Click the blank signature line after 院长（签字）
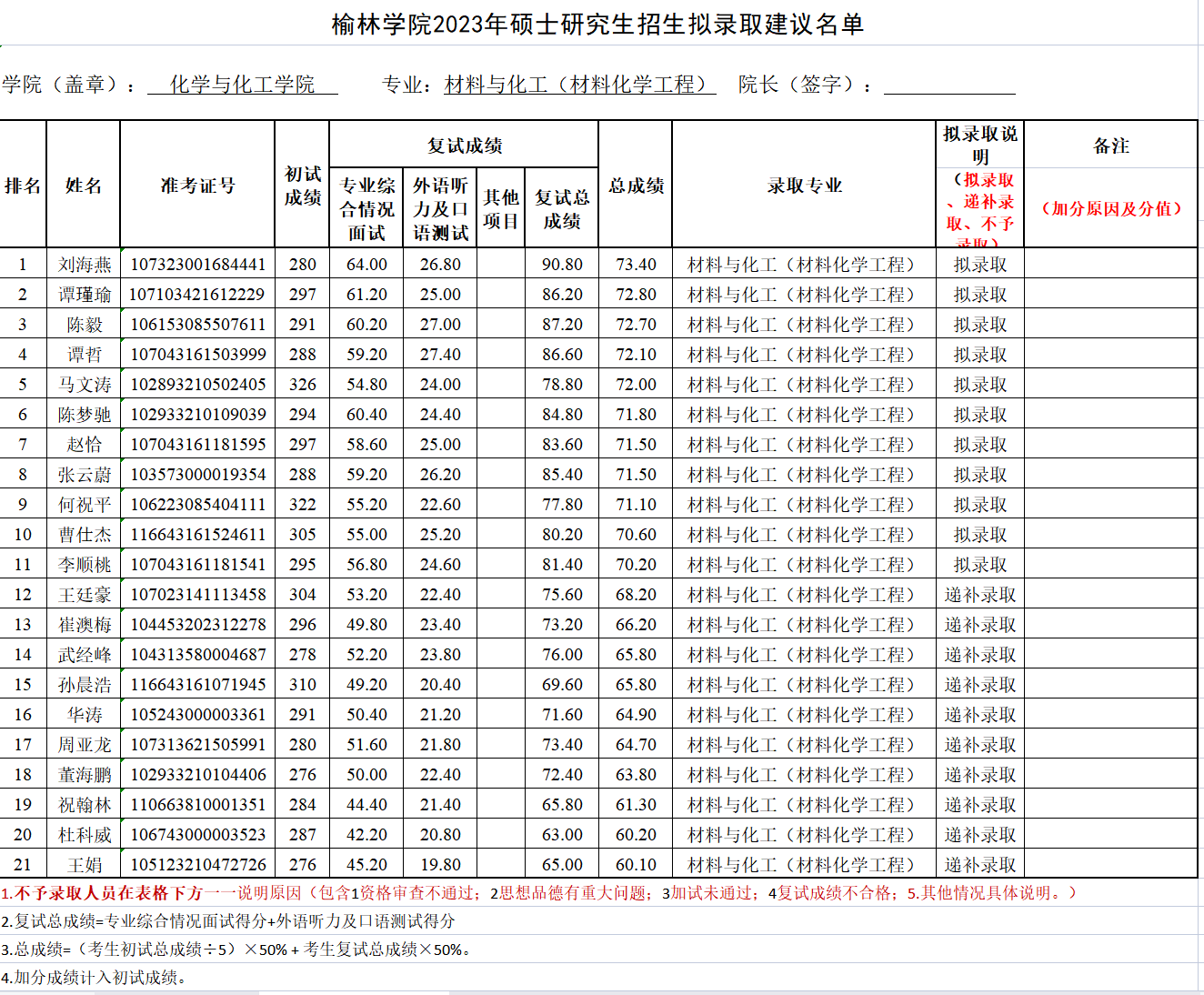 coord(948,85)
